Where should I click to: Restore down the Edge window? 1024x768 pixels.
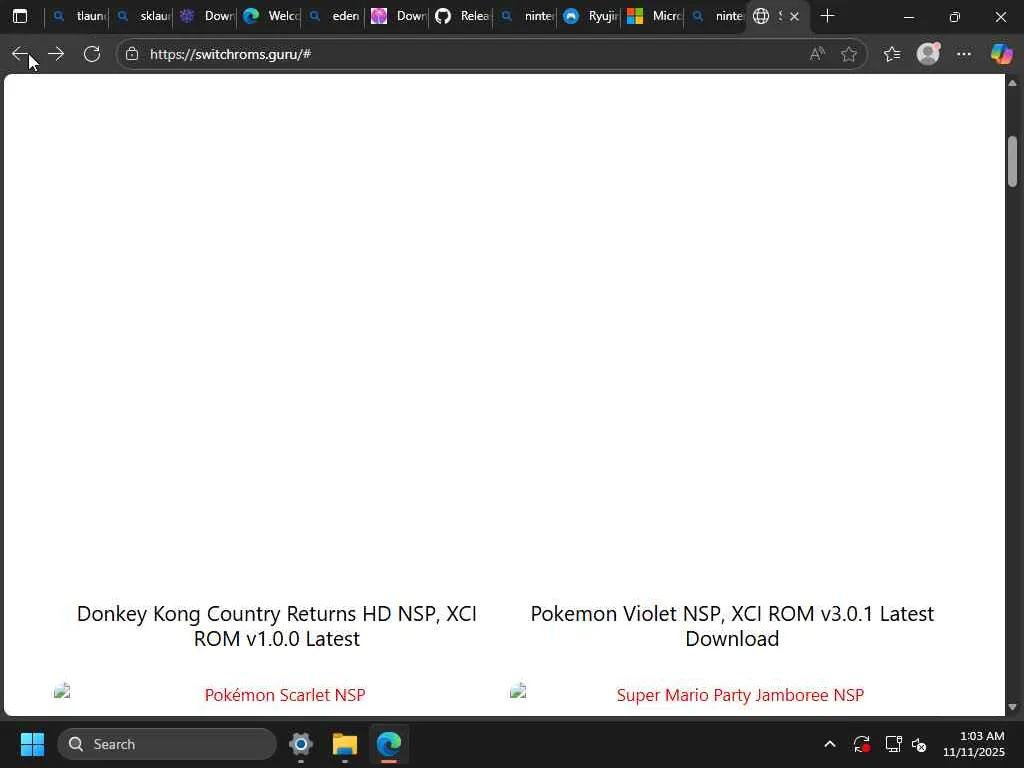tap(954, 16)
